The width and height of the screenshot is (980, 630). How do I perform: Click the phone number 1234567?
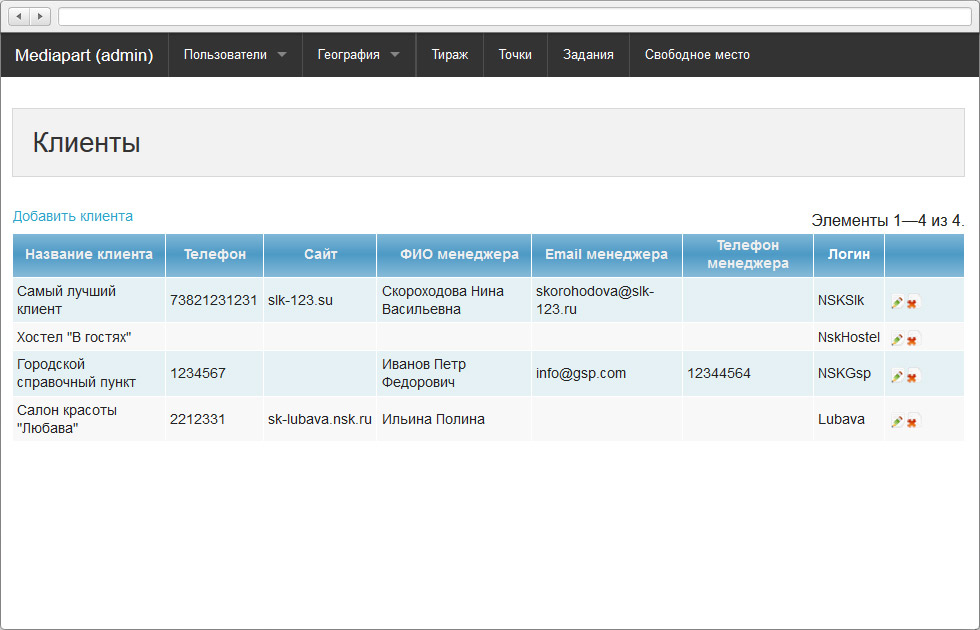coord(198,374)
